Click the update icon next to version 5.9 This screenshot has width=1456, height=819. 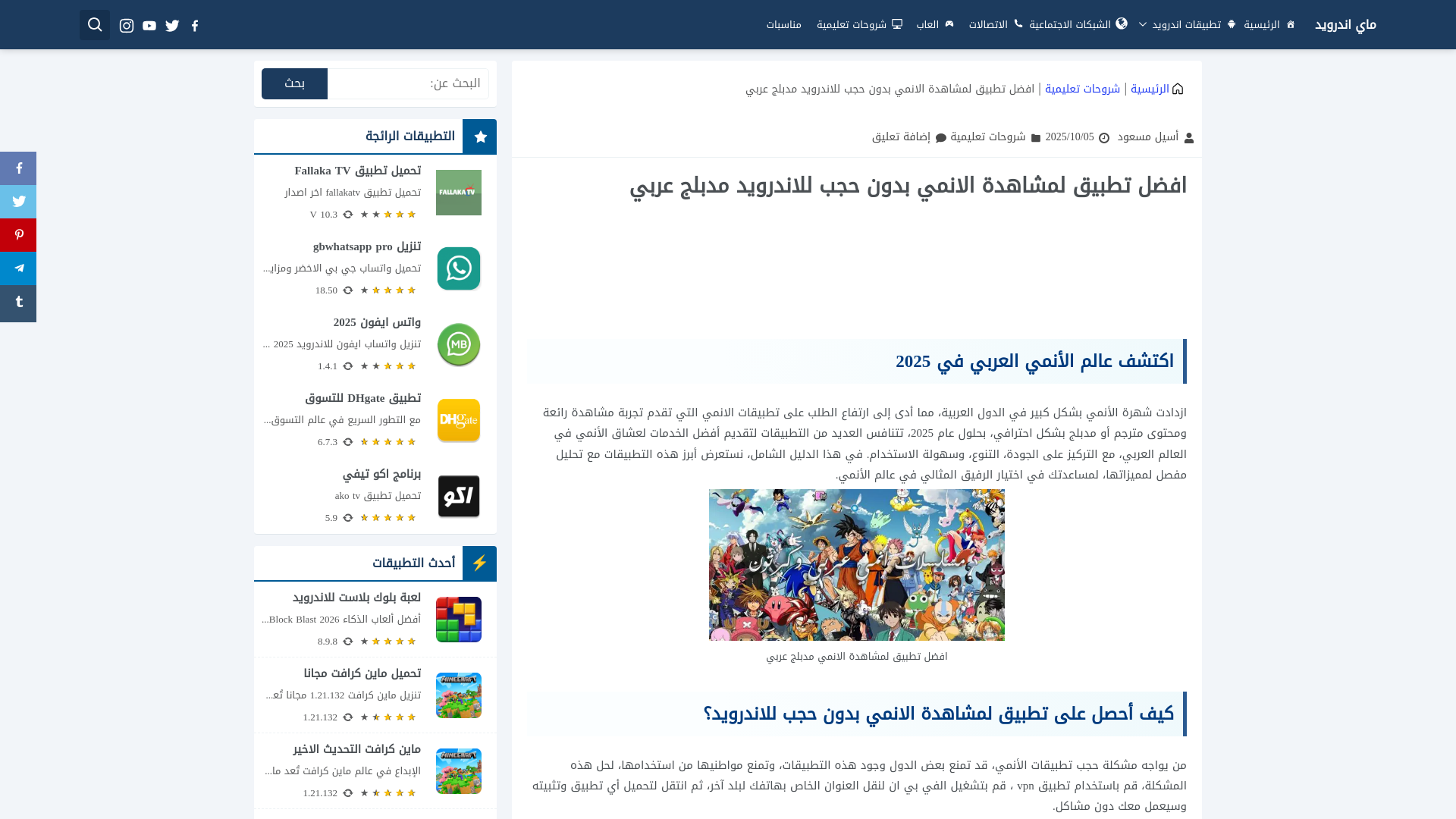click(348, 518)
